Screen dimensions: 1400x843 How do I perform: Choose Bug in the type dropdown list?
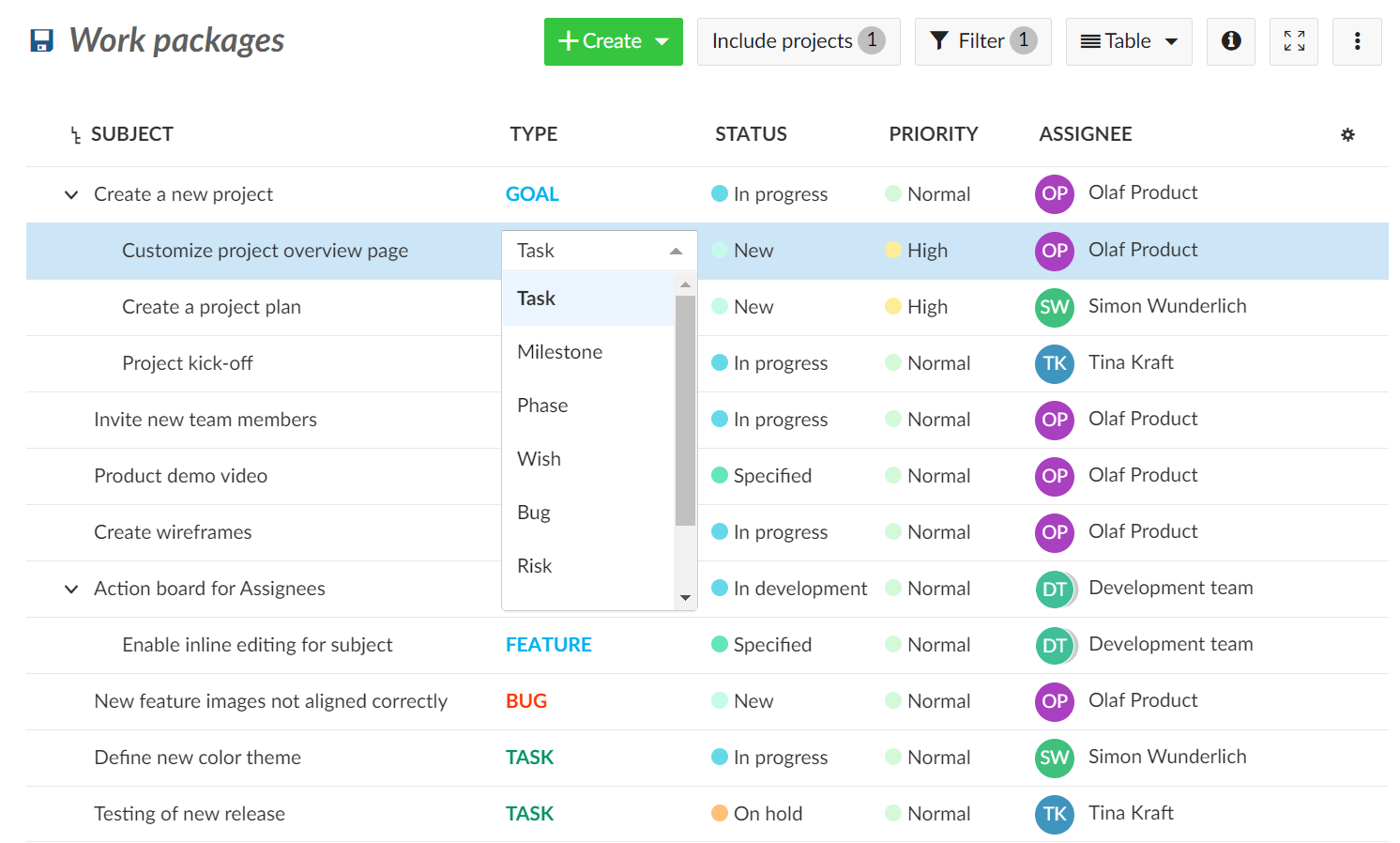click(534, 513)
